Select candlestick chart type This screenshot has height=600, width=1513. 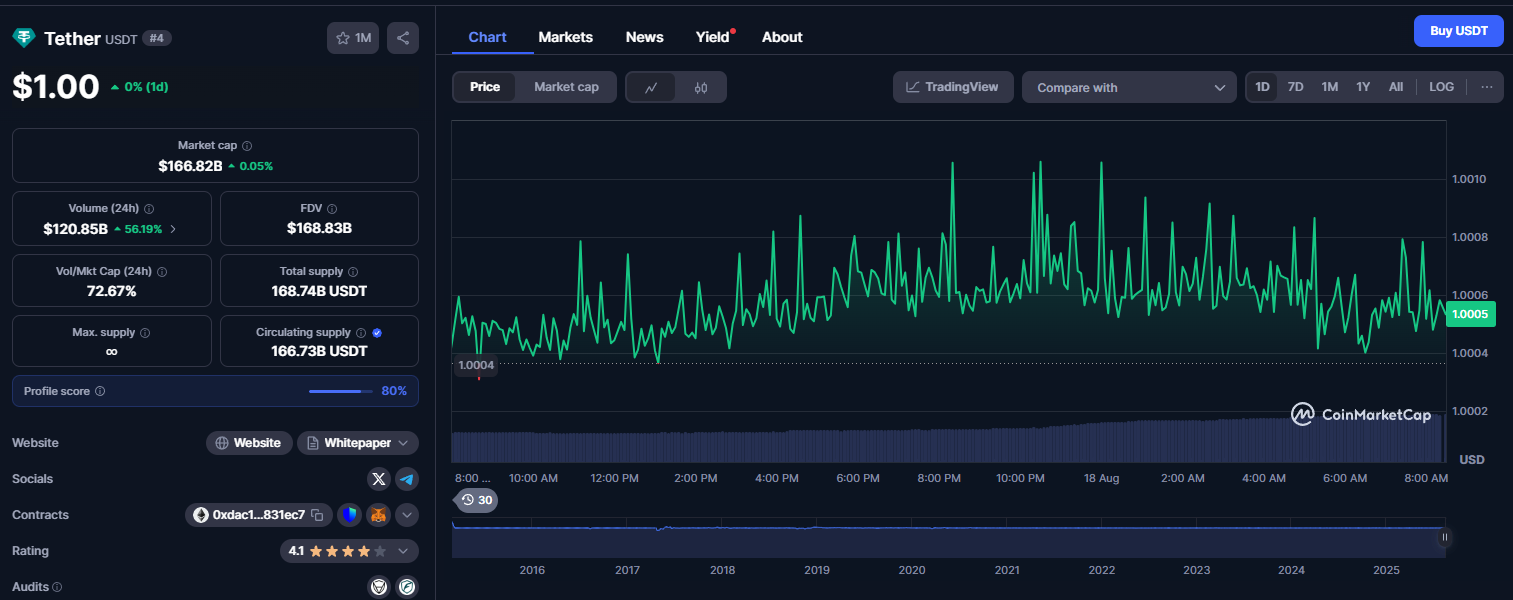701,87
